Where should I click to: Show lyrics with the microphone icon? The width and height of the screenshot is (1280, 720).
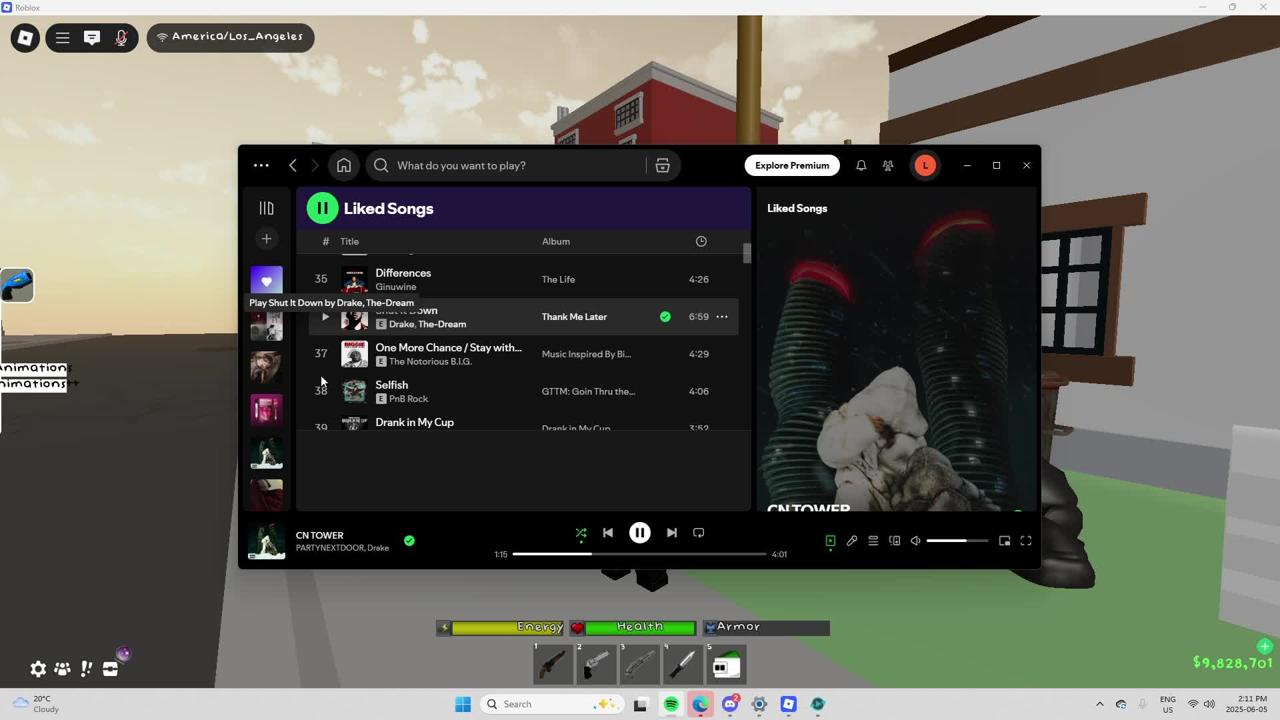[x=852, y=541]
